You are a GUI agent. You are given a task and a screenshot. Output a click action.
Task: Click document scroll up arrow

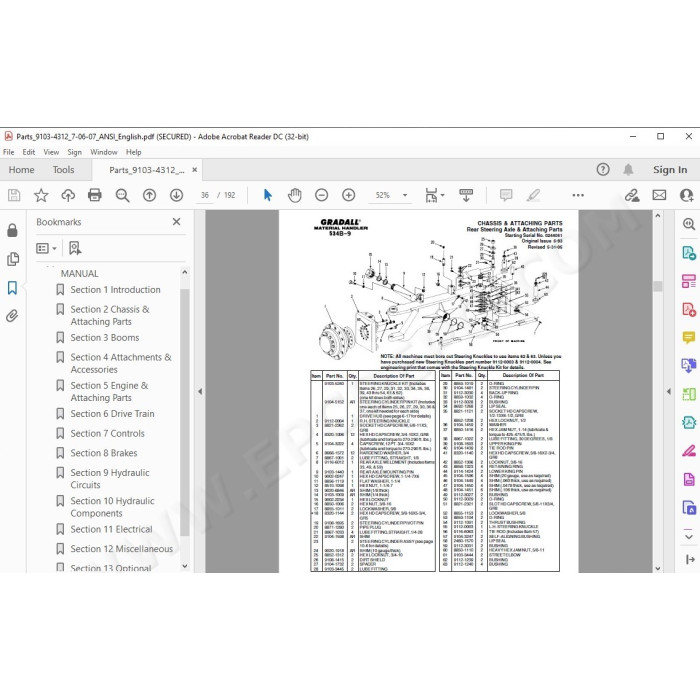pyautogui.click(x=658, y=216)
